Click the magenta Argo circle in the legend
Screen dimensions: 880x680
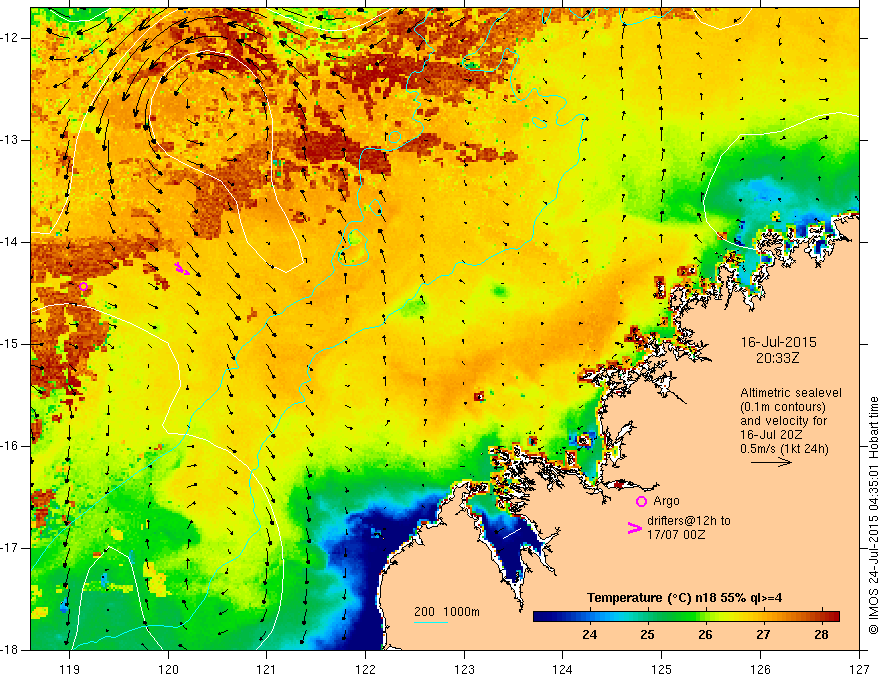point(641,501)
